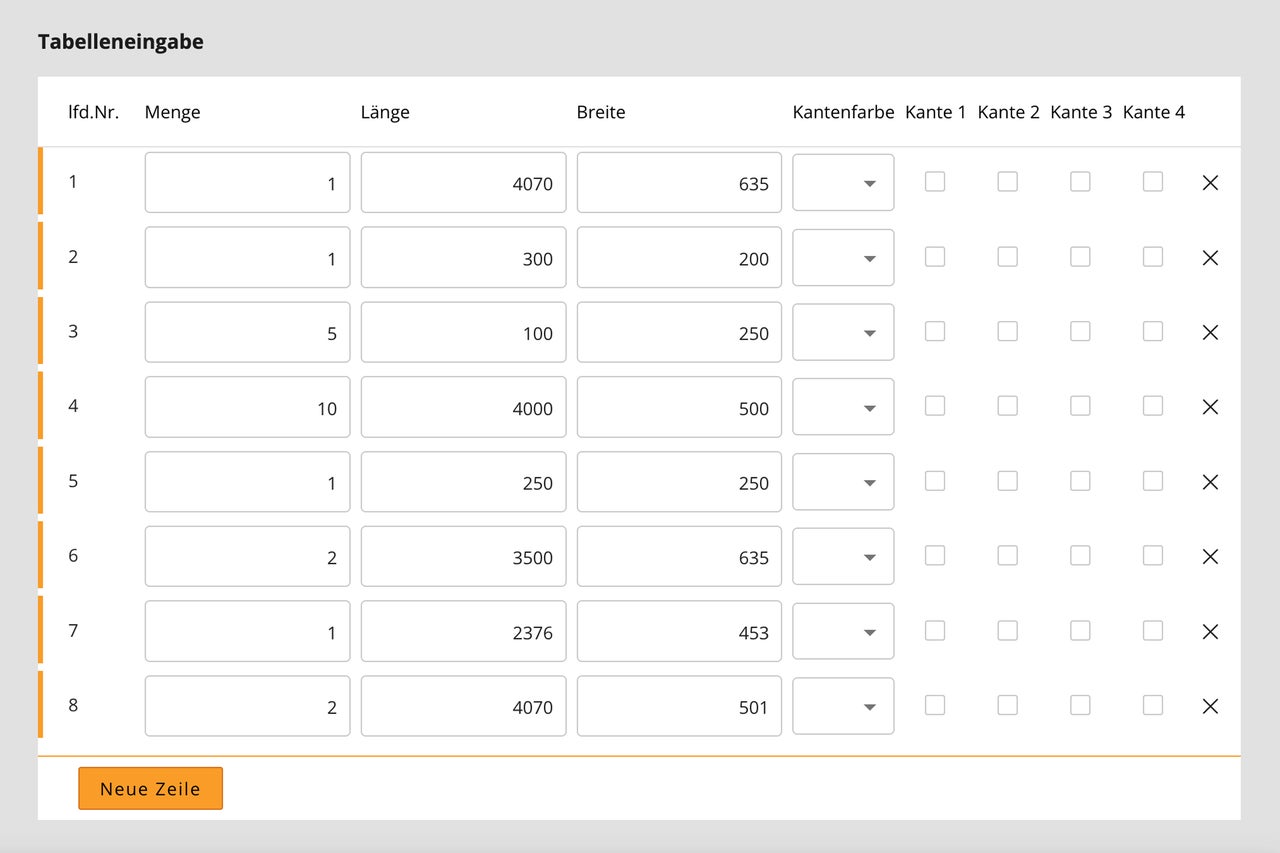
Task: Tick Kante 3 checkbox in row 4
Action: tap(1080, 406)
